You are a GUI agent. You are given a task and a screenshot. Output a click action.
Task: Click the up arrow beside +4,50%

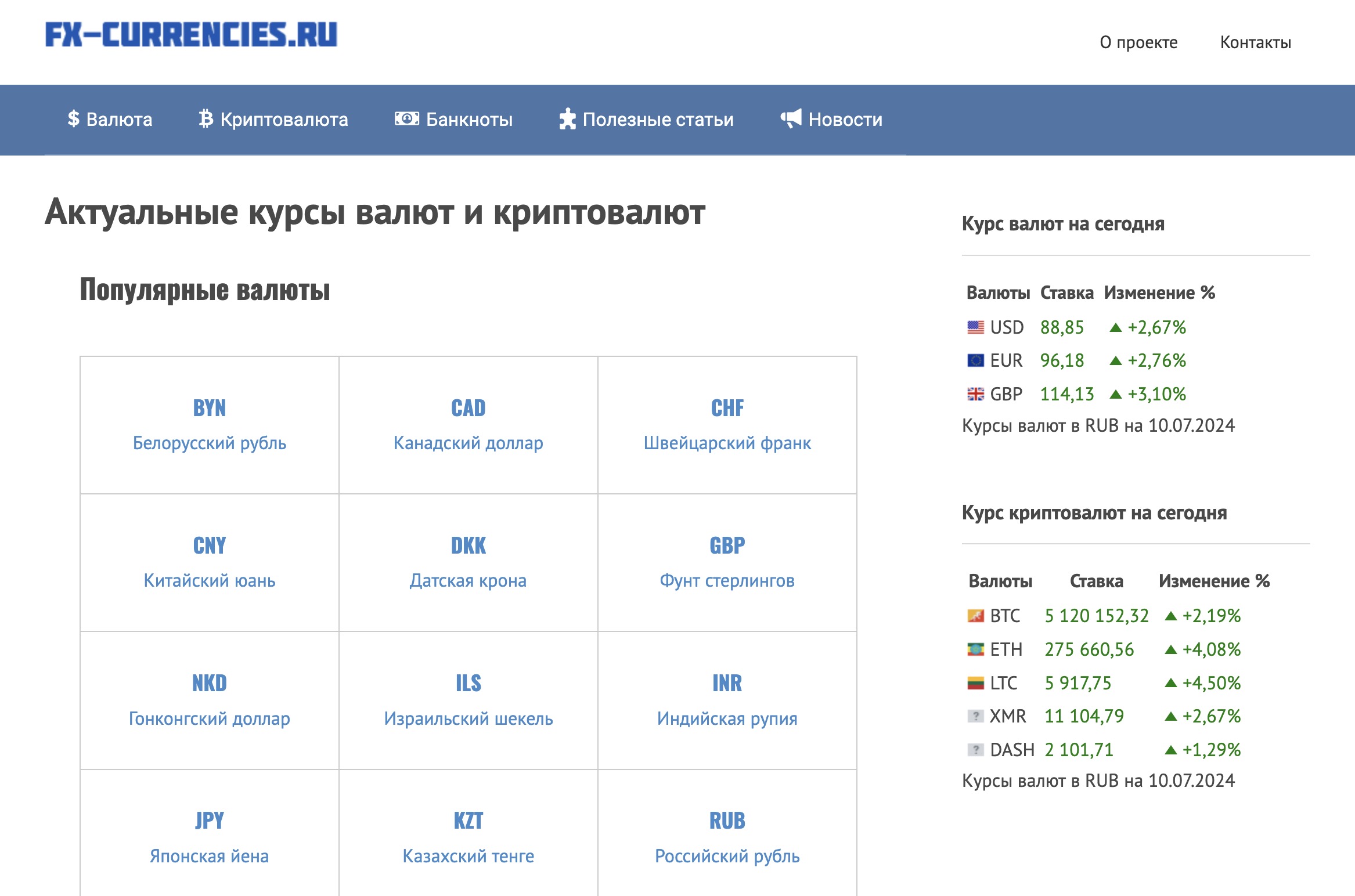[1171, 684]
